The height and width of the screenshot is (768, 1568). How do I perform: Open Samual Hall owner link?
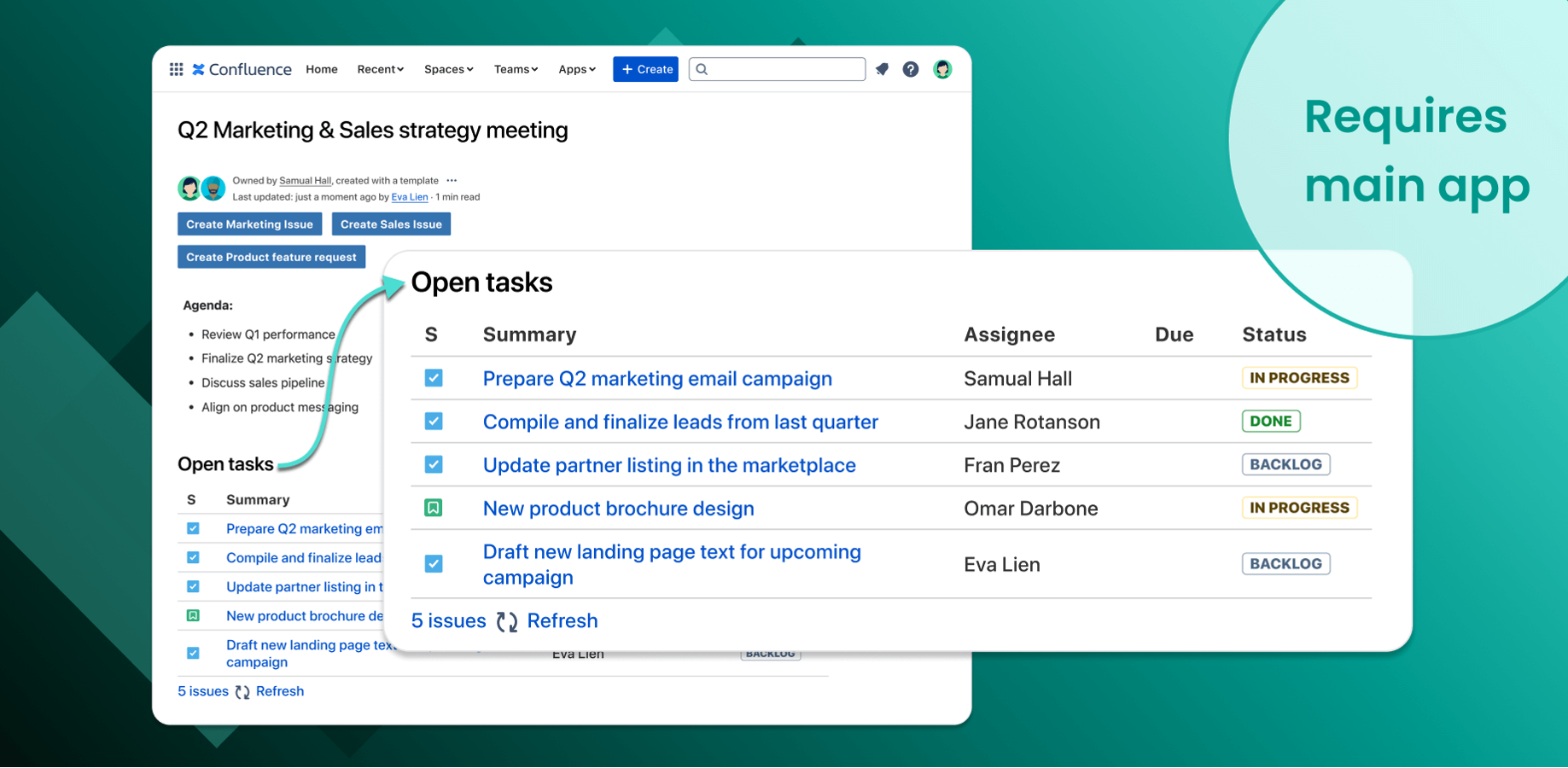(305, 181)
